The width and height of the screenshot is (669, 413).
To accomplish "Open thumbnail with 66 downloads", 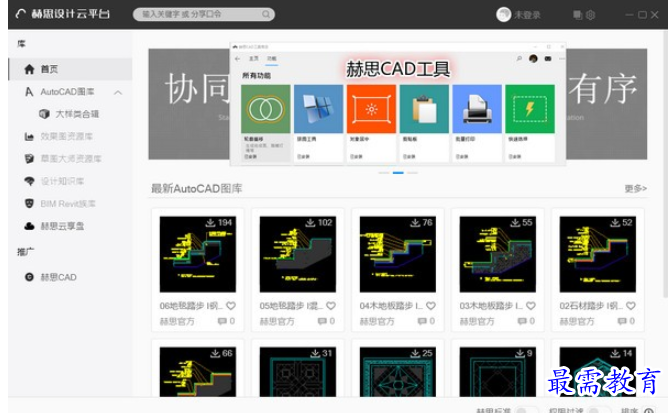I will [198, 372].
